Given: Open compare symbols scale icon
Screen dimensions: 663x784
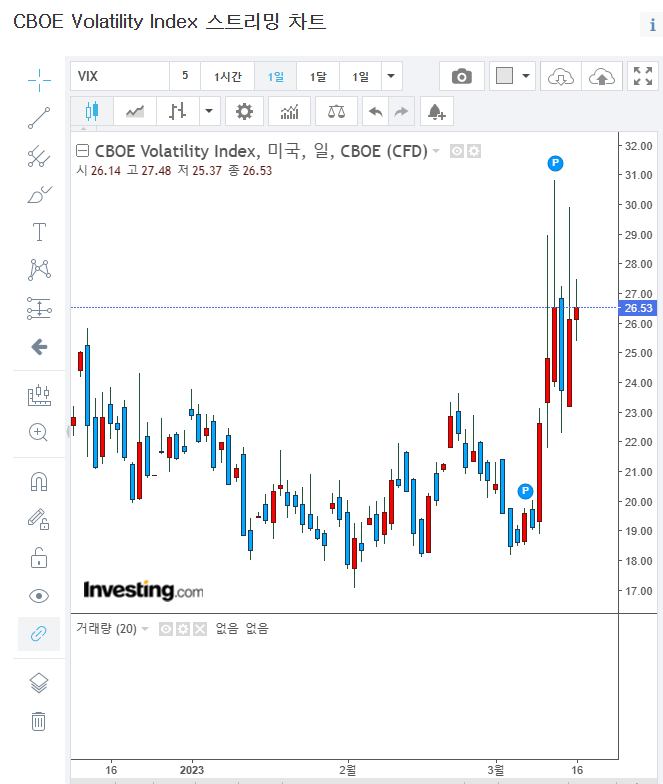Looking at the screenshot, I should pyautogui.click(x=336, y=111).
